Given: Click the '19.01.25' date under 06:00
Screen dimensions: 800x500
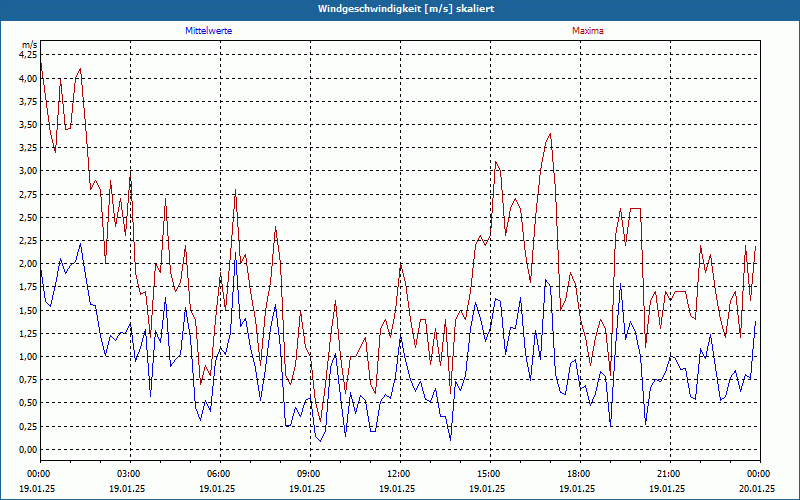Looking at the screenshot, I should (217, 488).
